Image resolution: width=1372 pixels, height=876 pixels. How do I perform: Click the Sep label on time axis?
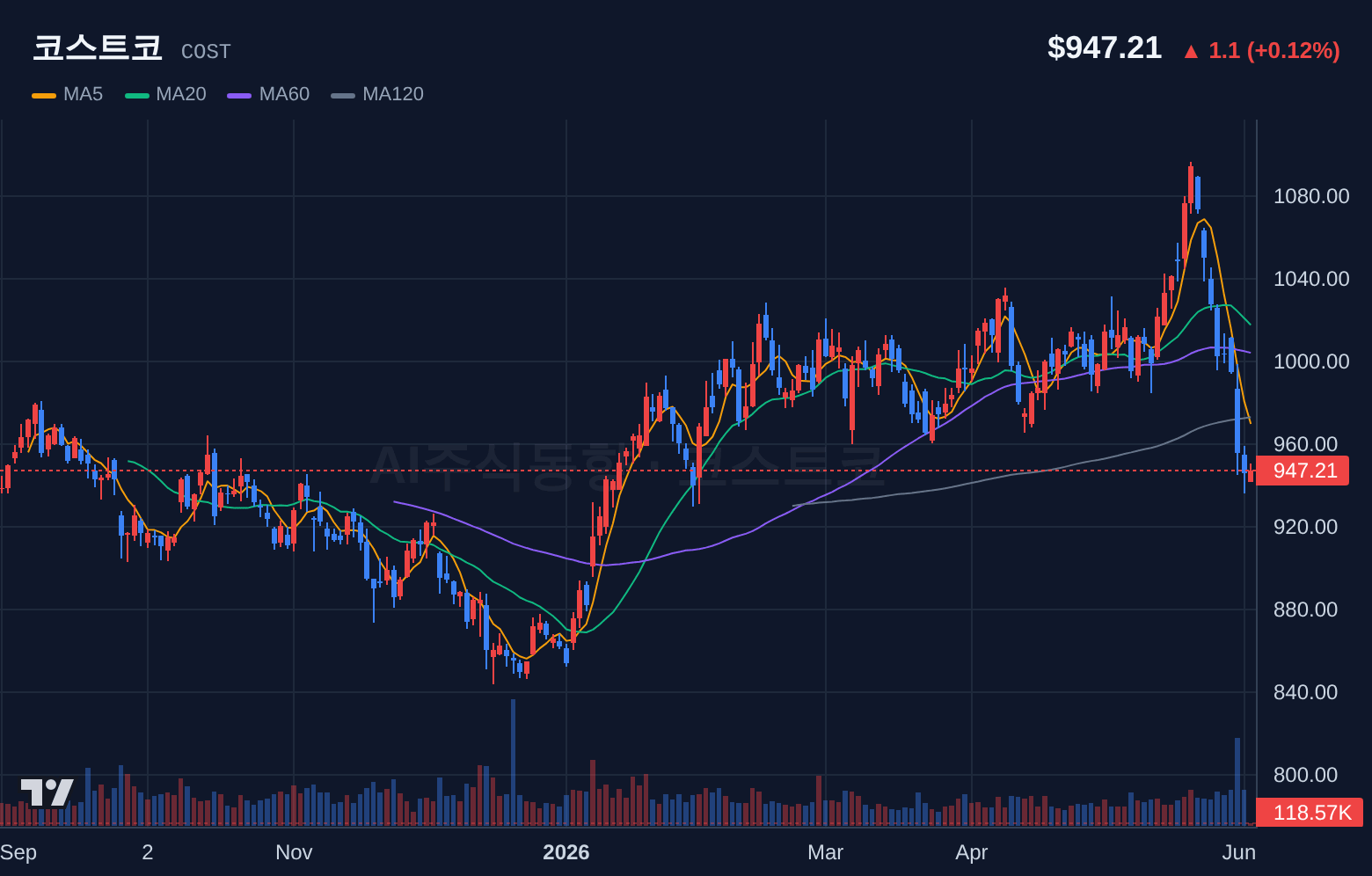click(18, 852)
